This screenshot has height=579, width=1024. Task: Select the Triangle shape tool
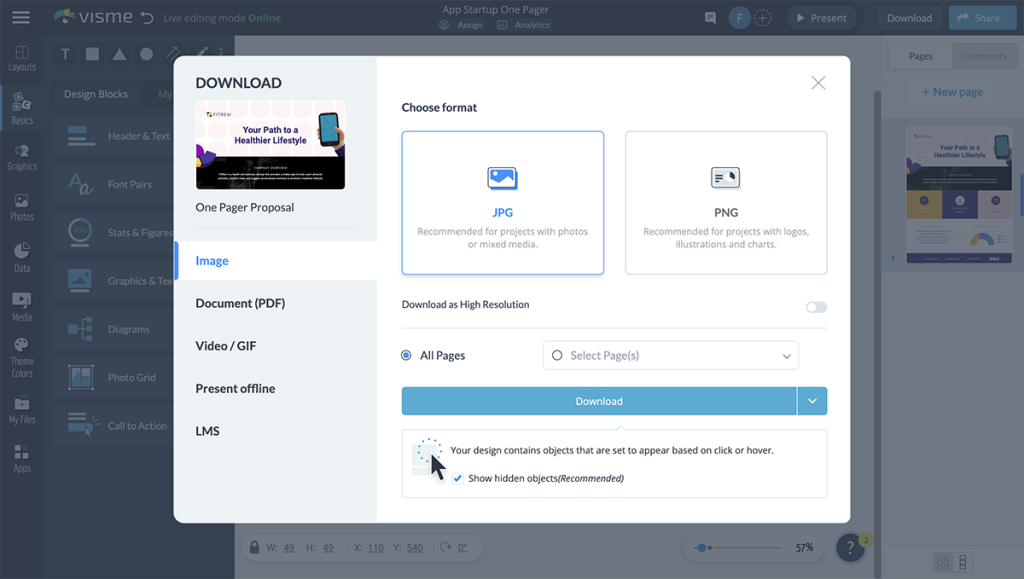pyautogui.click(x=118, y=54)
